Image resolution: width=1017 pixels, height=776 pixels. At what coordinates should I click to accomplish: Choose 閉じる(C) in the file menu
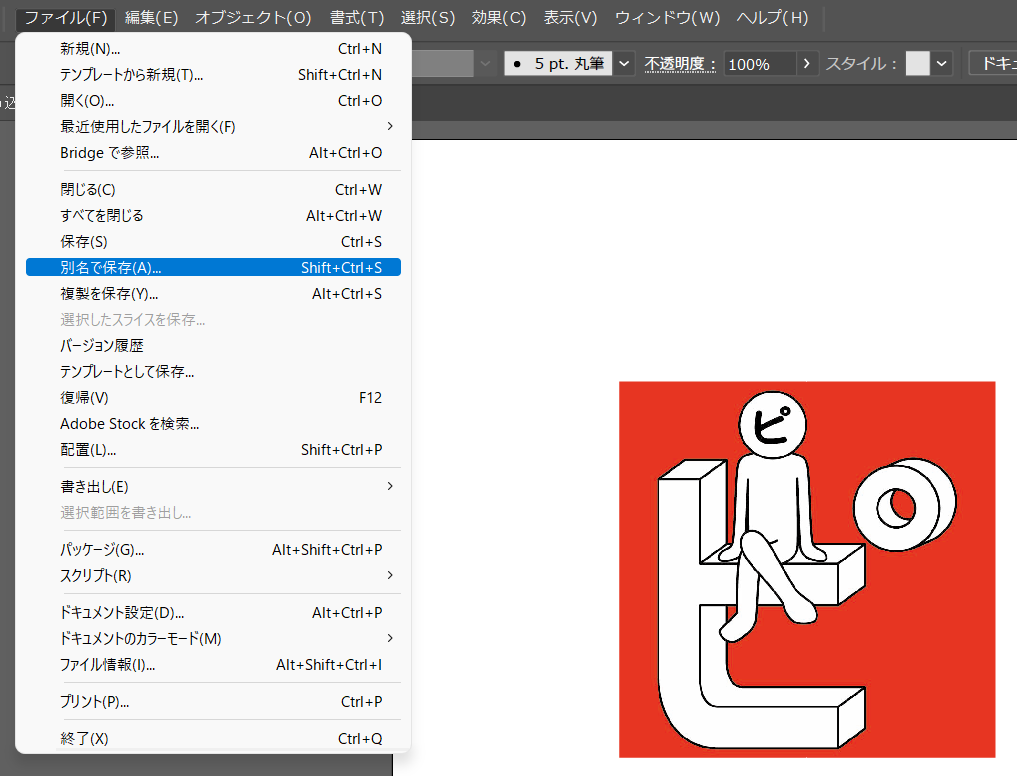213,189
